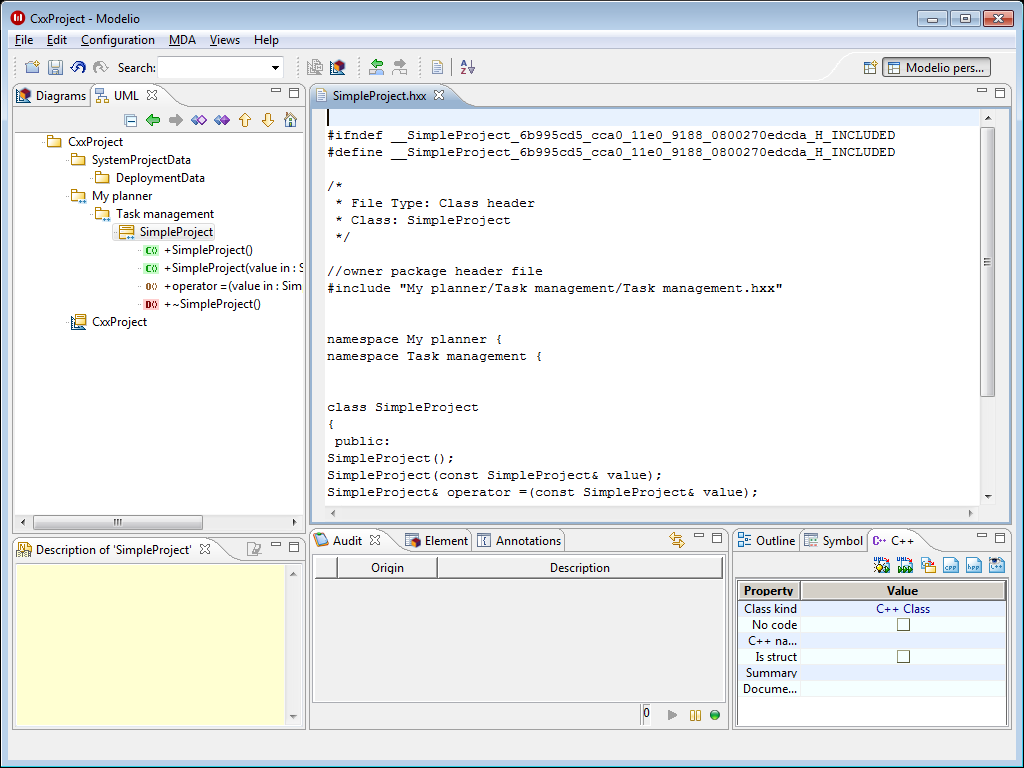Open the Configuration menu
The width and height of the screenshot is (1024, 768).
(x=118, y=40)
